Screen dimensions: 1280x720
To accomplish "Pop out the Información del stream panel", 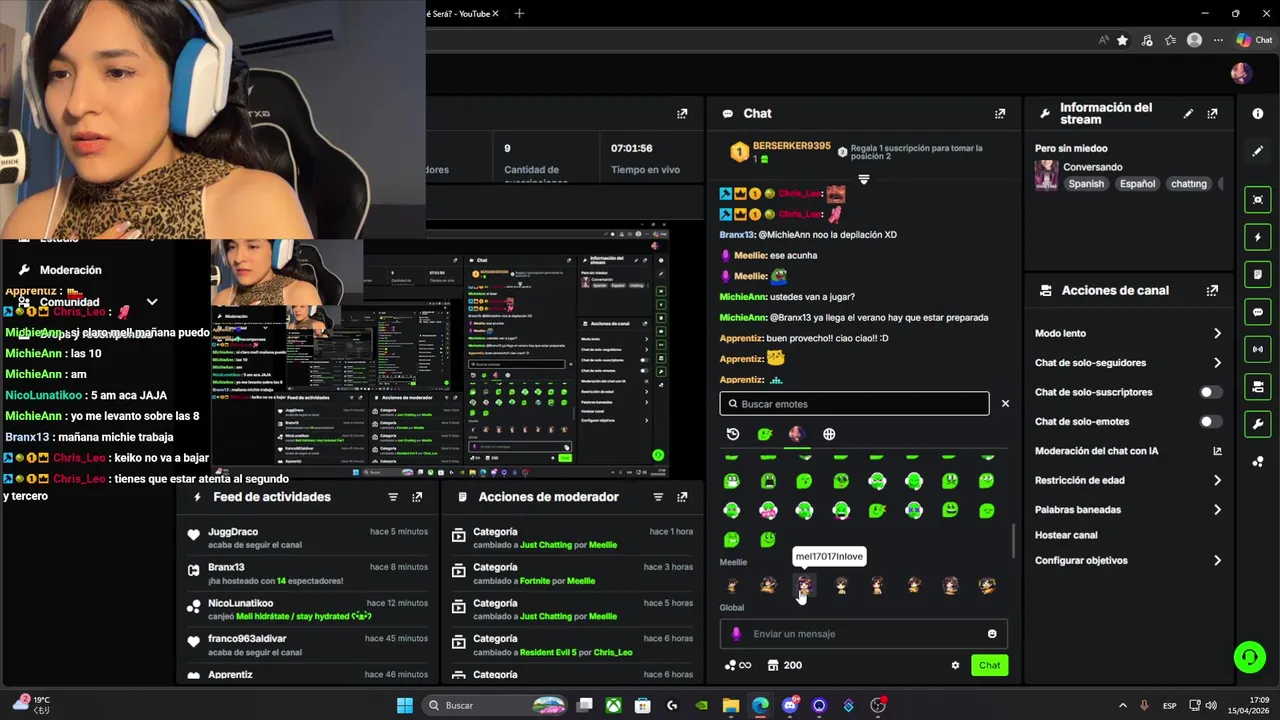I will pyautogui.click(x=1212, y=114).
